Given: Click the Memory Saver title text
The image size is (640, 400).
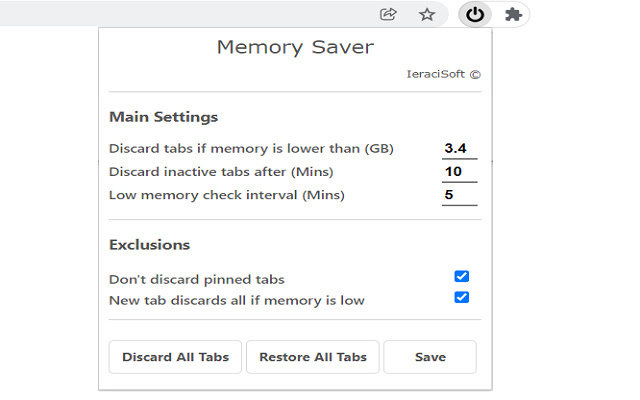Looking at the screenshot, I should point(295,47).
